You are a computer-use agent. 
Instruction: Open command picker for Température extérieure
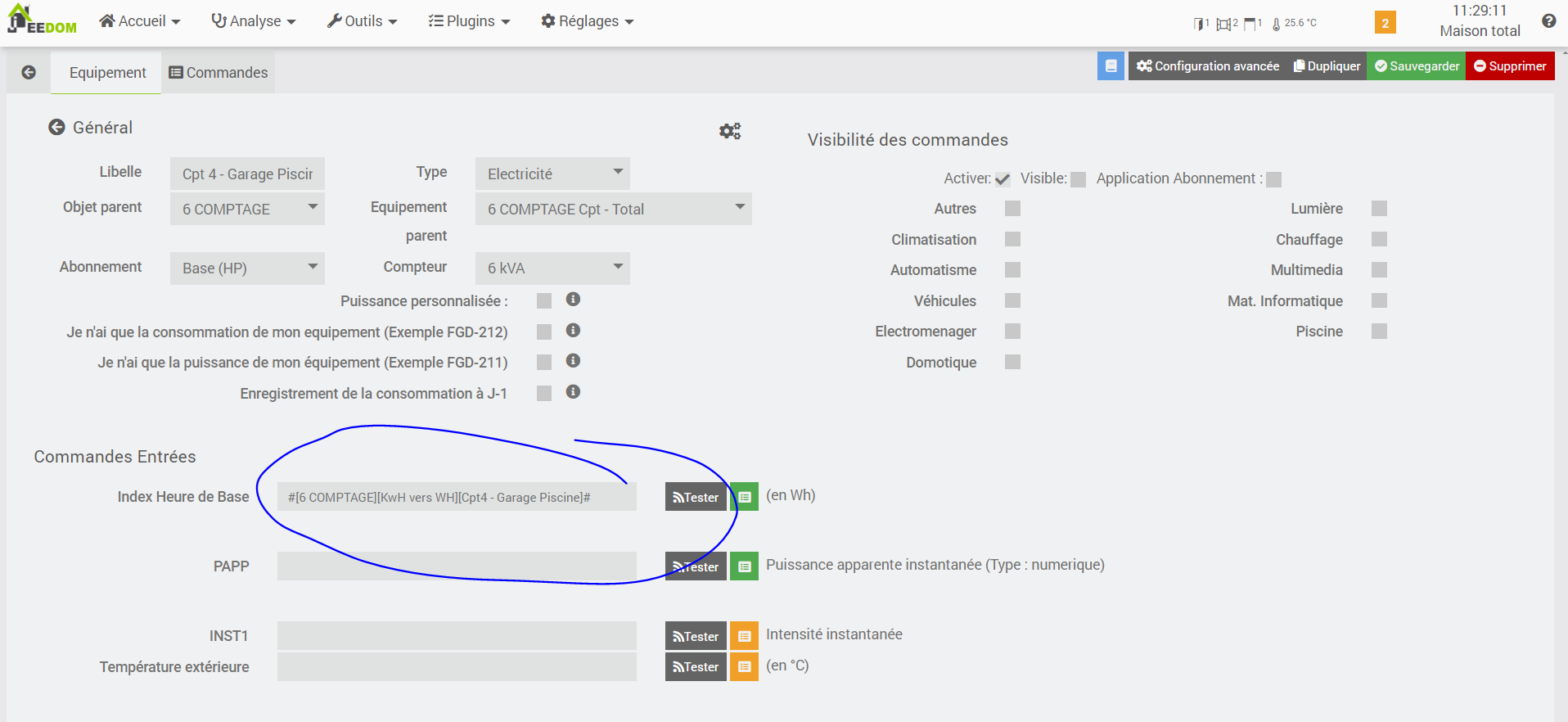coord(744,666)
